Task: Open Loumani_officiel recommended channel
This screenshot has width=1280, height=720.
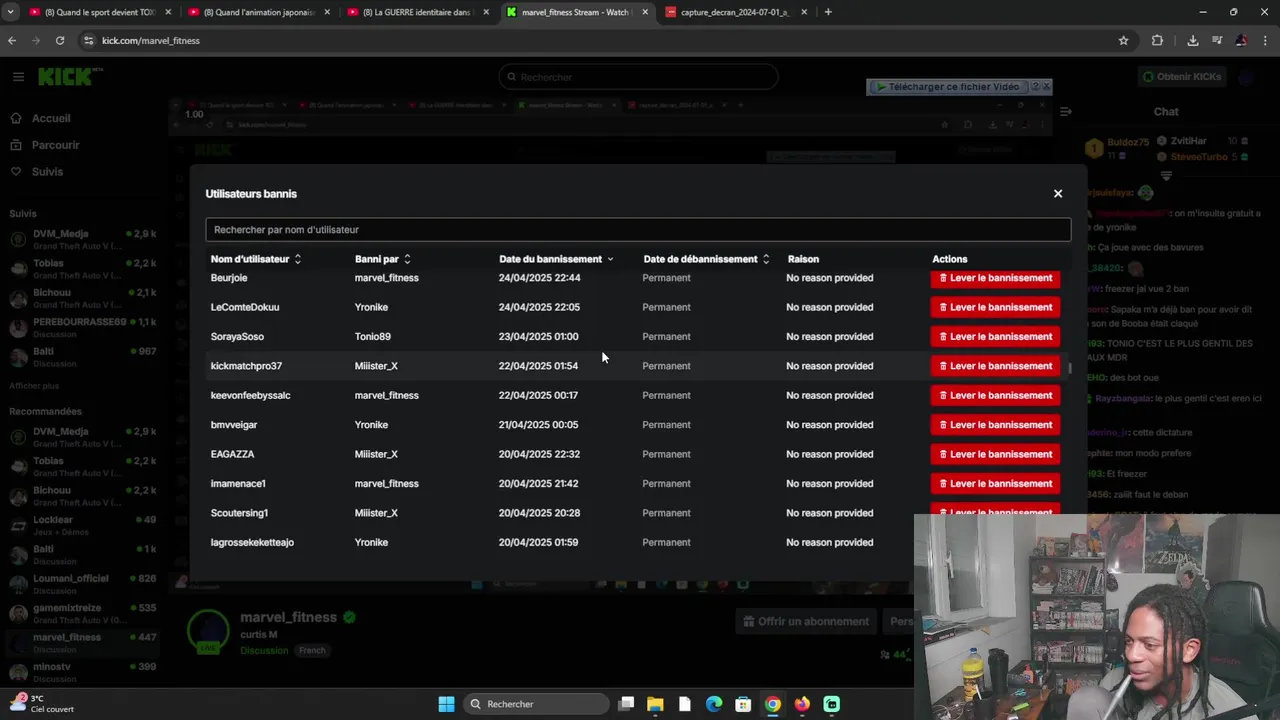Action: click(82, 584)
